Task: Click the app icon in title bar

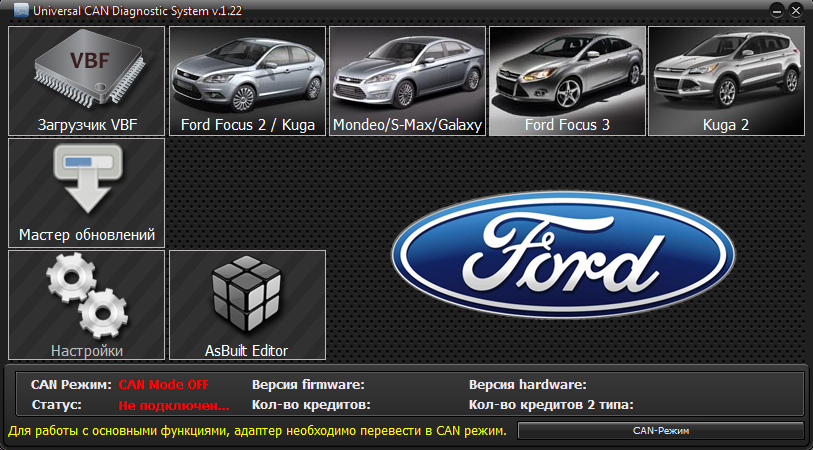Action: [x=21, y=11]
